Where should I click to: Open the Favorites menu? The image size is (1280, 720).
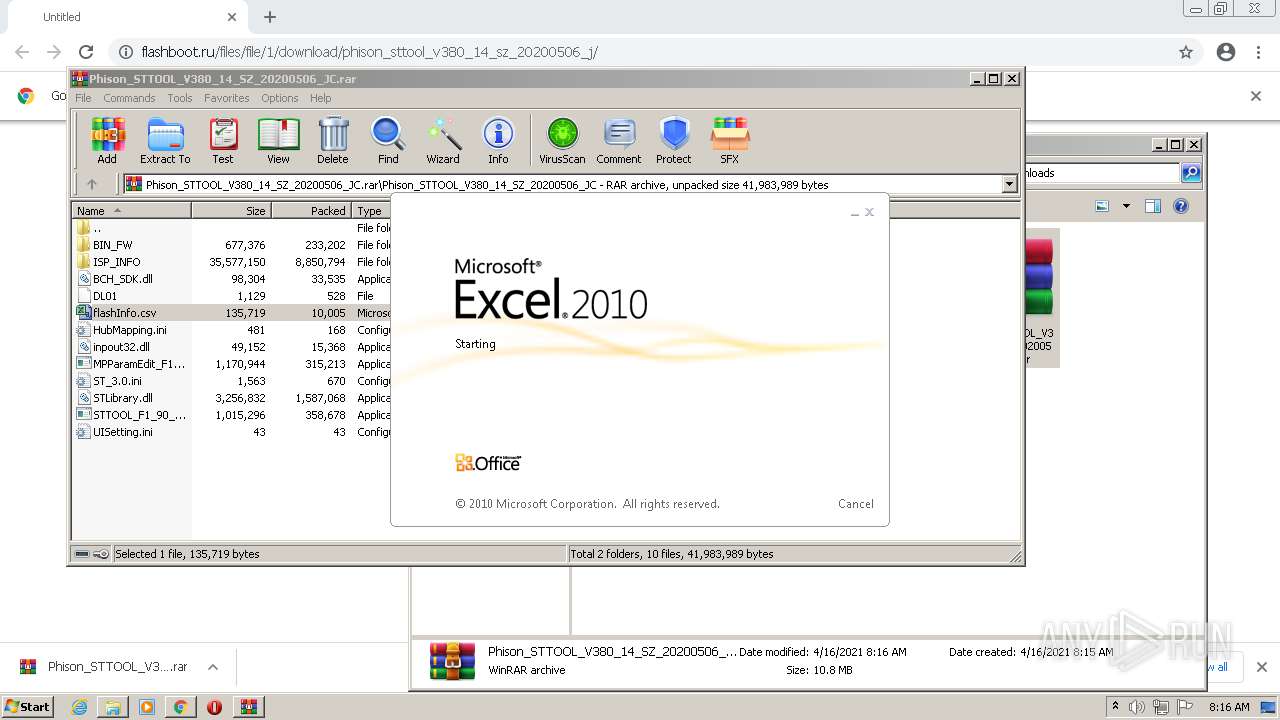coord(227,98)
